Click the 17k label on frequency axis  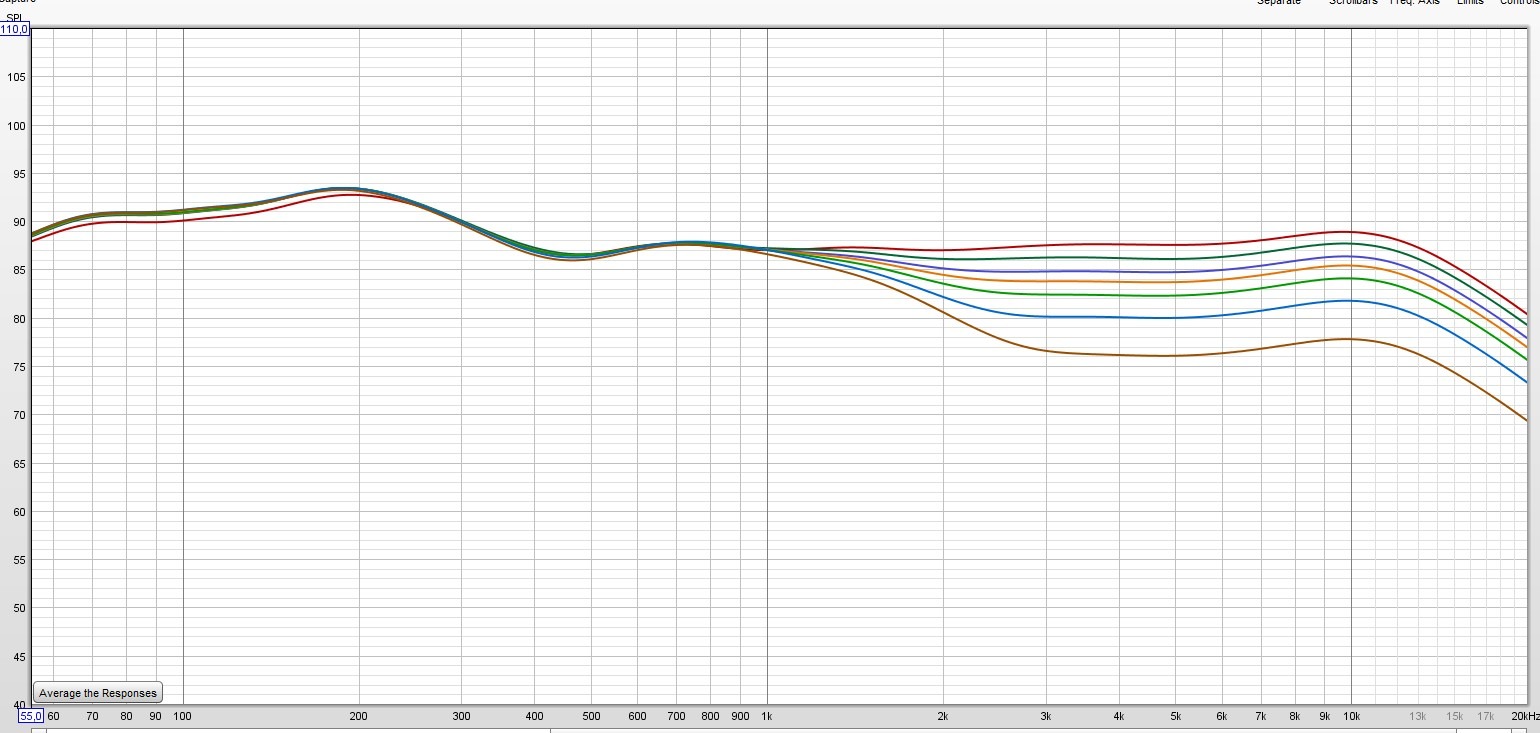point(1485,716)
